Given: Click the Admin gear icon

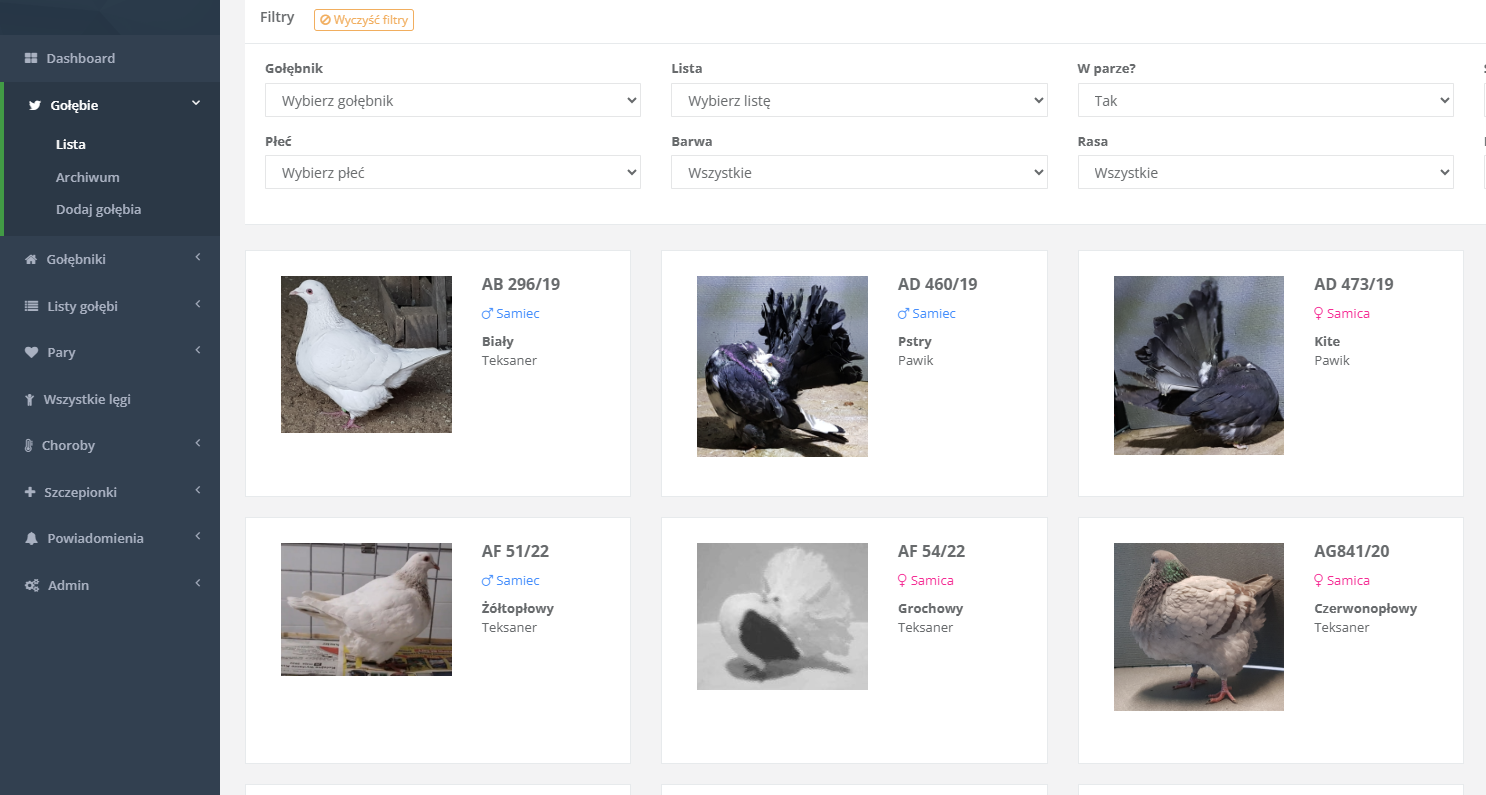Looking at the screenshot, I should coord(29,585).
